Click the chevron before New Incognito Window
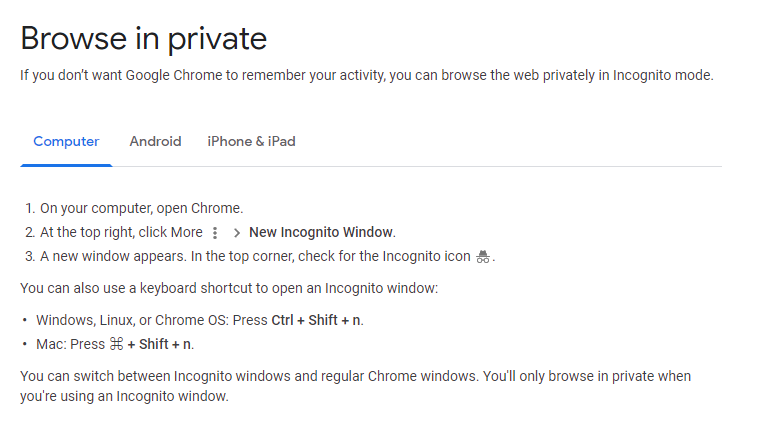The width and height of the screenshot is (766, 439). pos(236,233)
